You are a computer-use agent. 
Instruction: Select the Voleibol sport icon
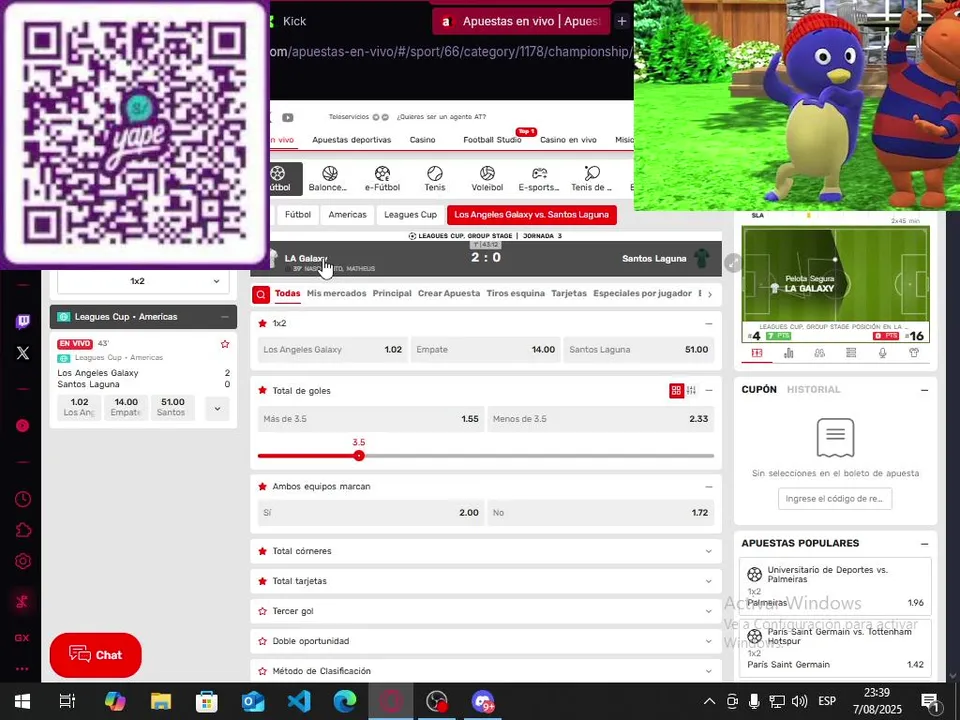pyautogui.click(x=487, y=179)
